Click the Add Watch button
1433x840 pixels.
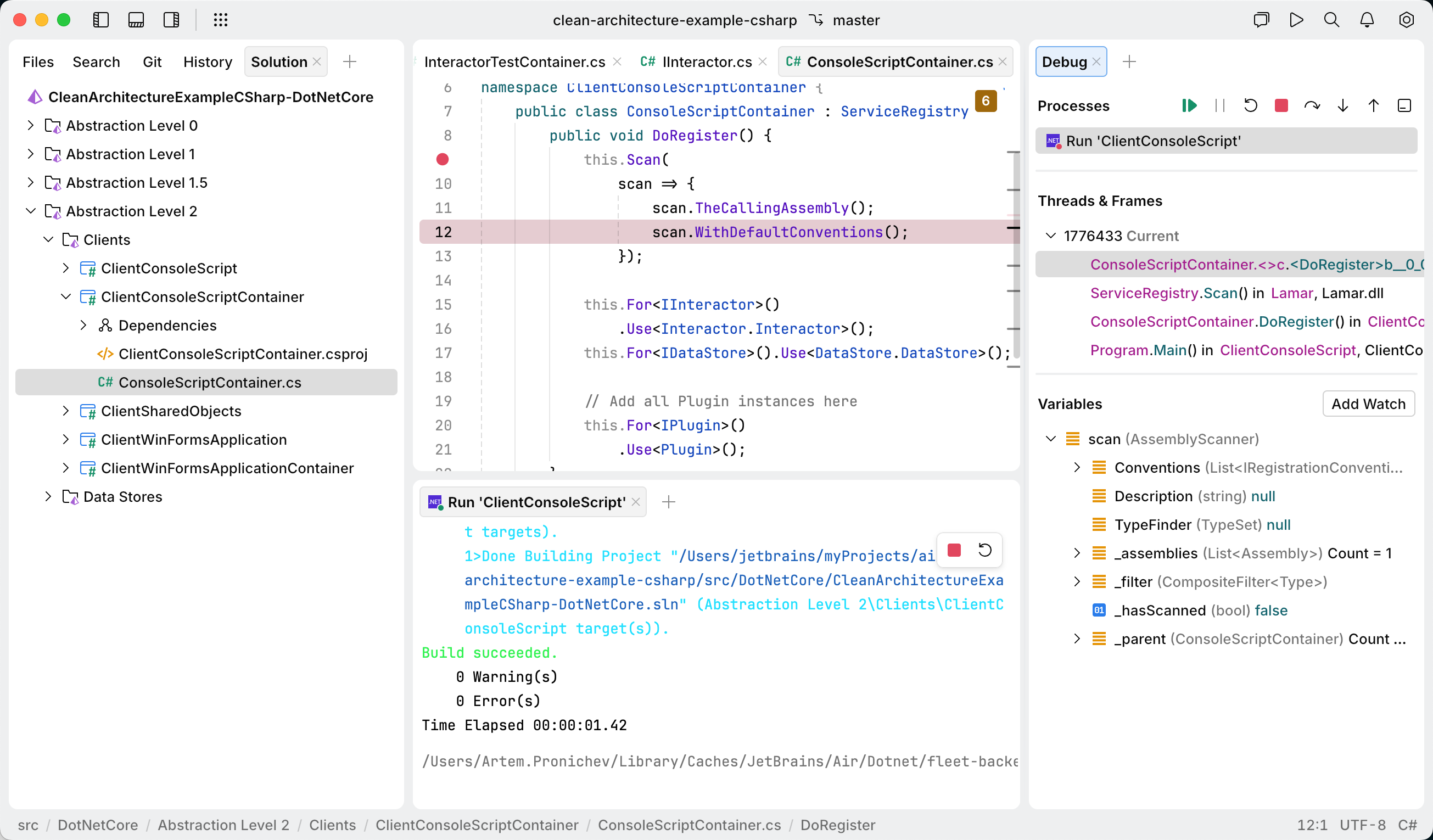pyautogui.click(x=1368, y=404)
